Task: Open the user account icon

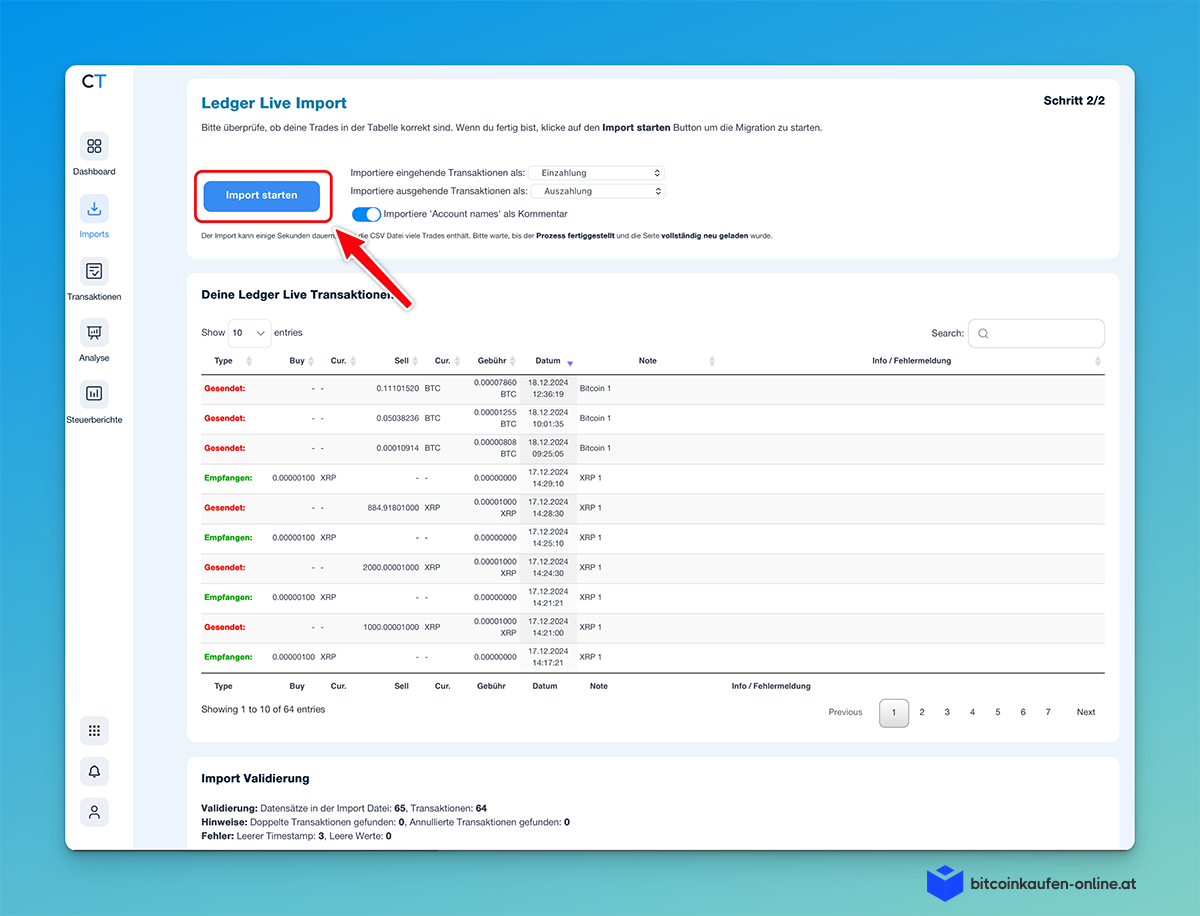Action: pyautogui.click(x=94, y=812)
